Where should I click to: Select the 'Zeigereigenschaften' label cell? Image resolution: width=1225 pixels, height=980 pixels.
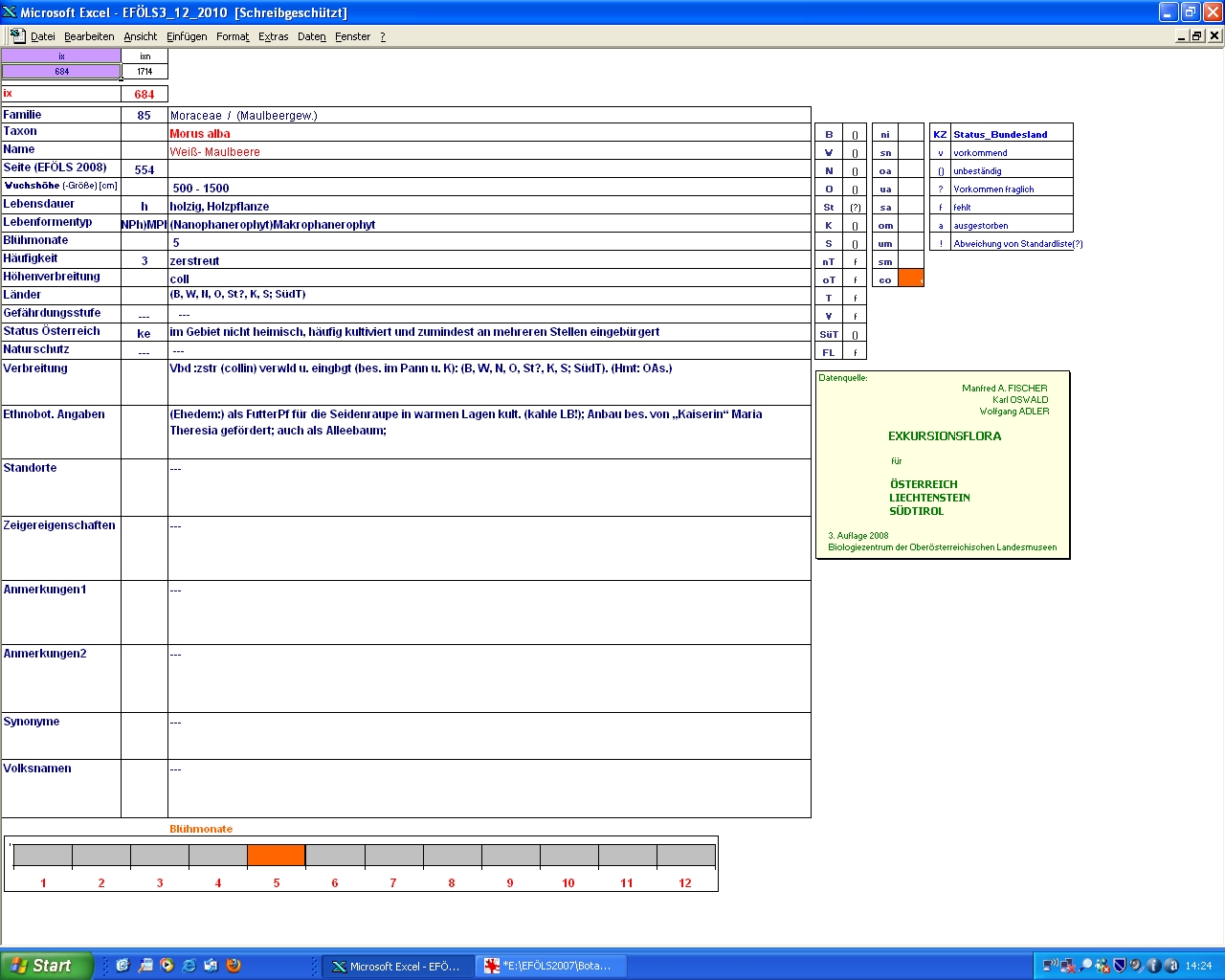tap(61, 548)
